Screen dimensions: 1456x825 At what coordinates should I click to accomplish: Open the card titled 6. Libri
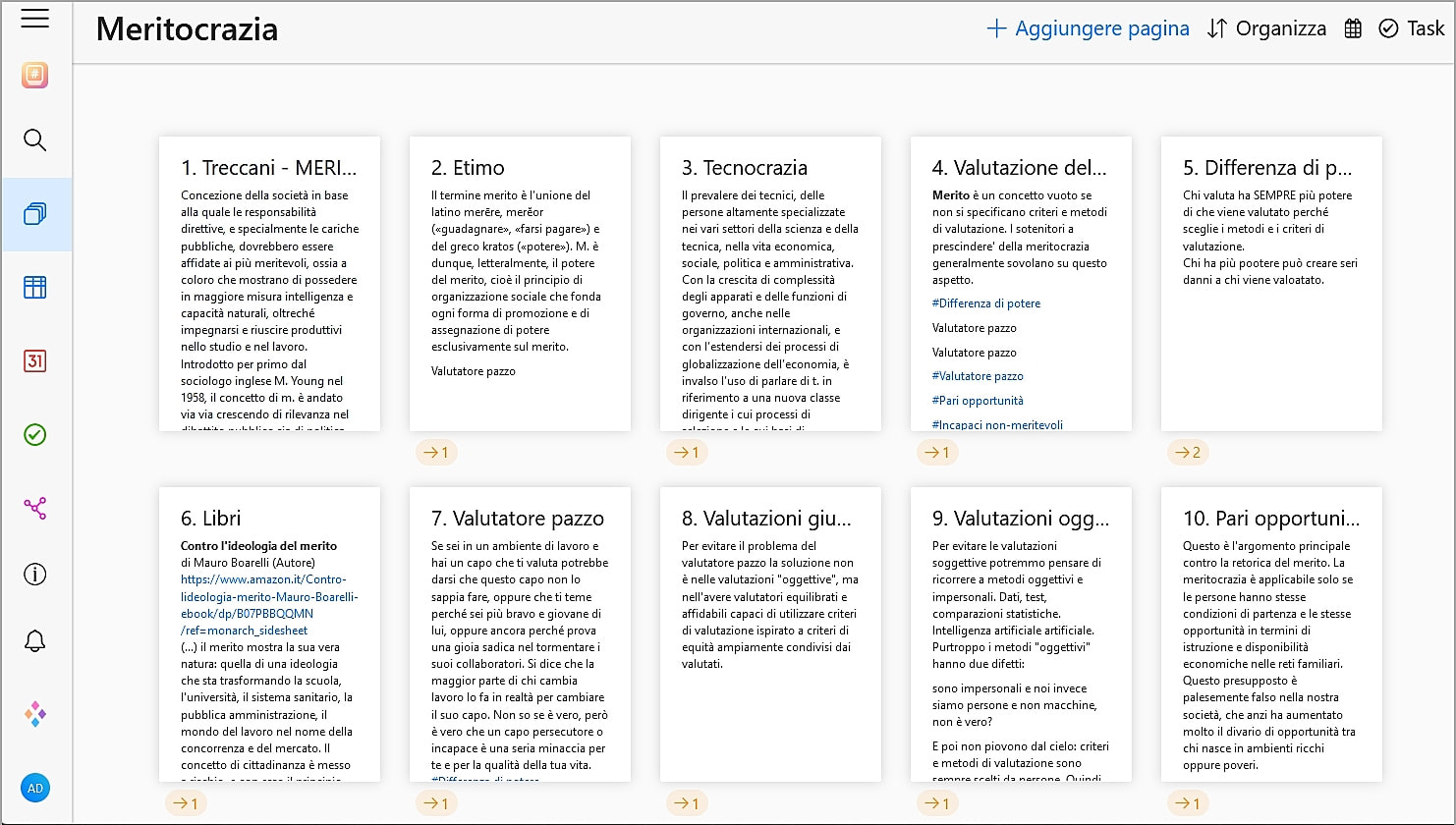(x=269, y=634)
